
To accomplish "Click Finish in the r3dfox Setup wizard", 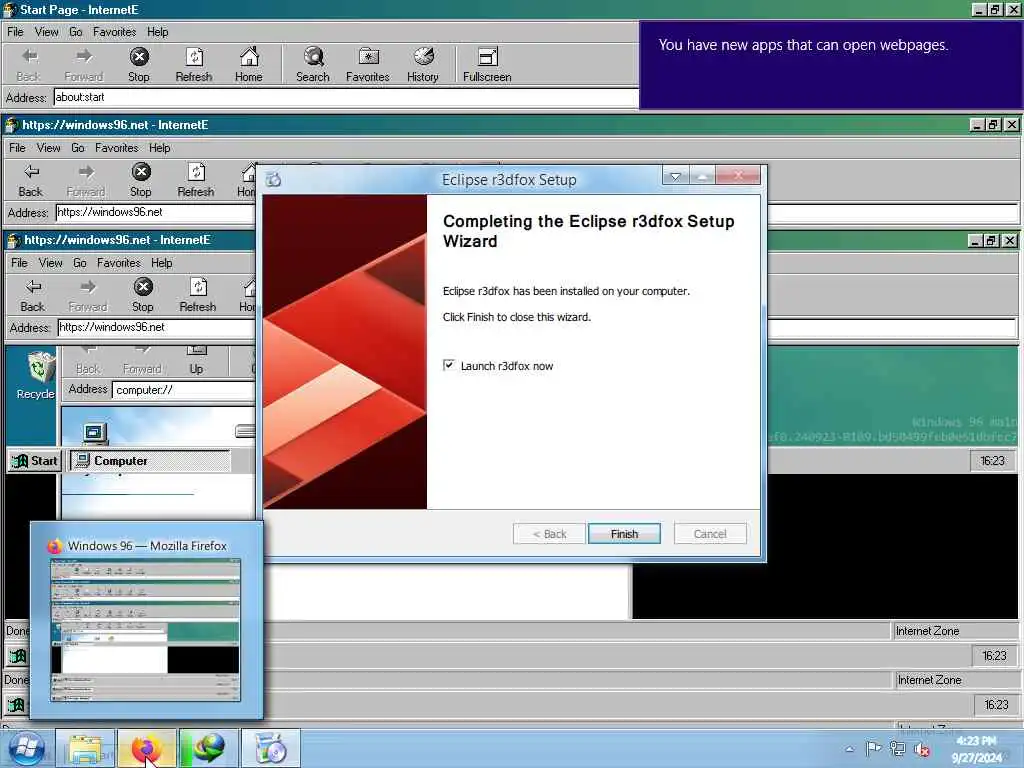I will coord(624,534).
